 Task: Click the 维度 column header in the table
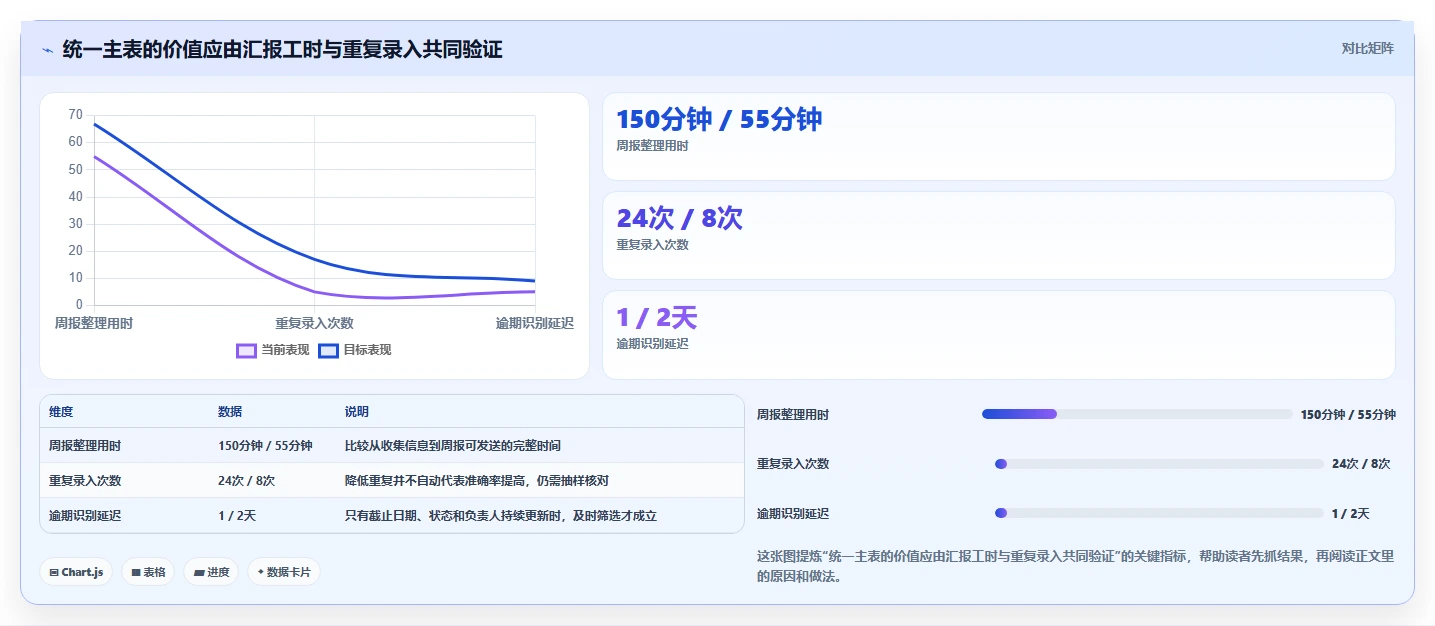tap(61, 412)
